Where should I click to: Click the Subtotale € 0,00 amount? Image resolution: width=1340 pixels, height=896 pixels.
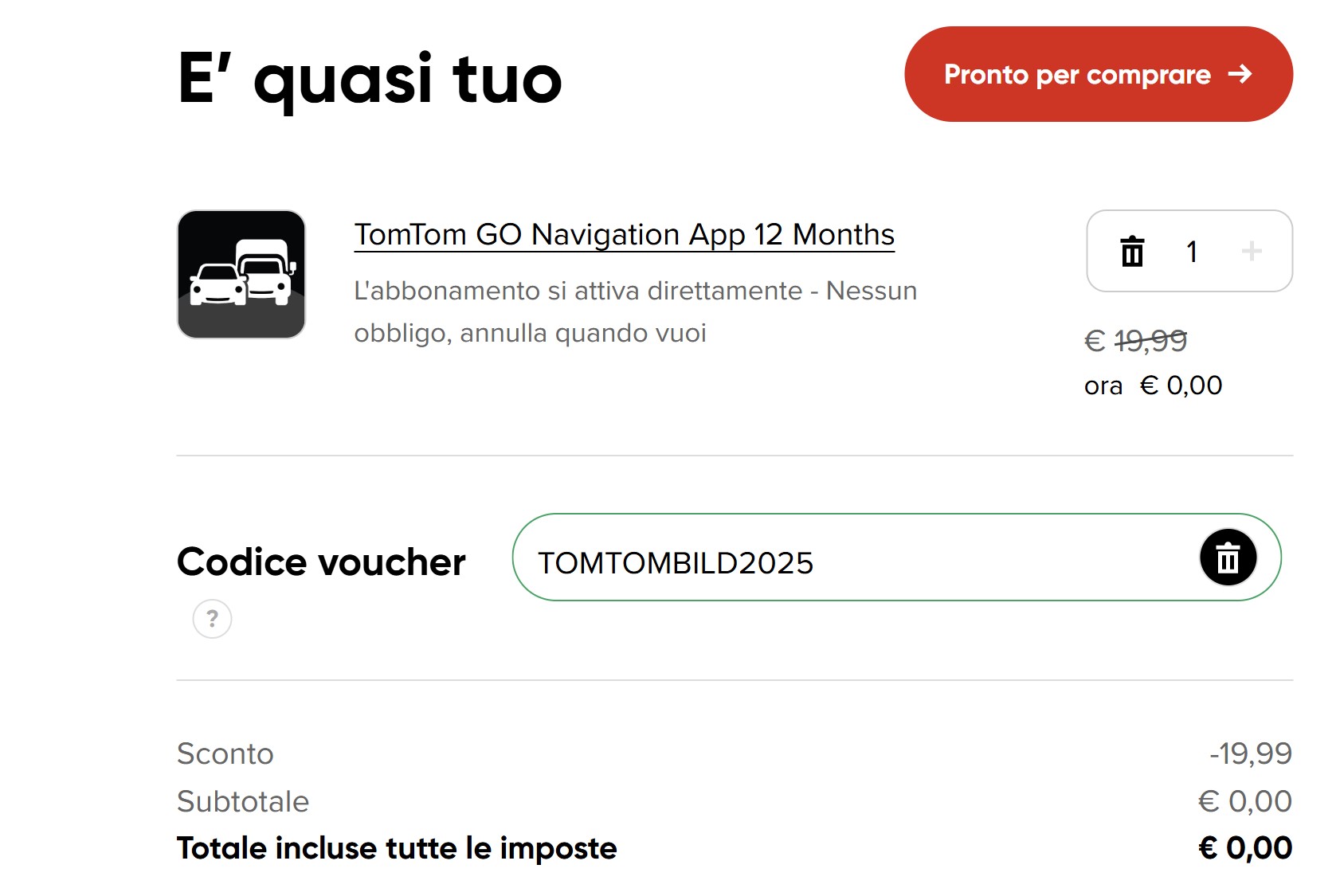[1244, 801]
